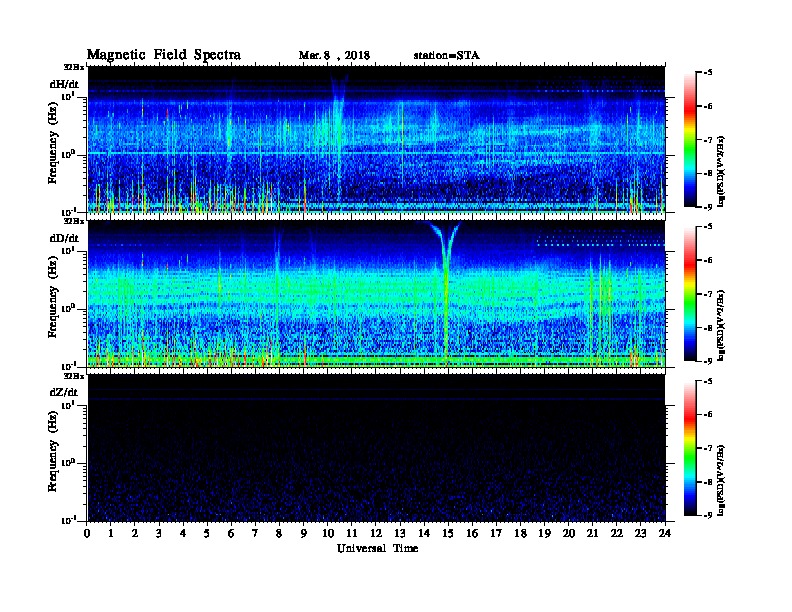Viewport: 792px width, 612px height.
Task: Click the "station=STA" label
Action: point(447,56)
